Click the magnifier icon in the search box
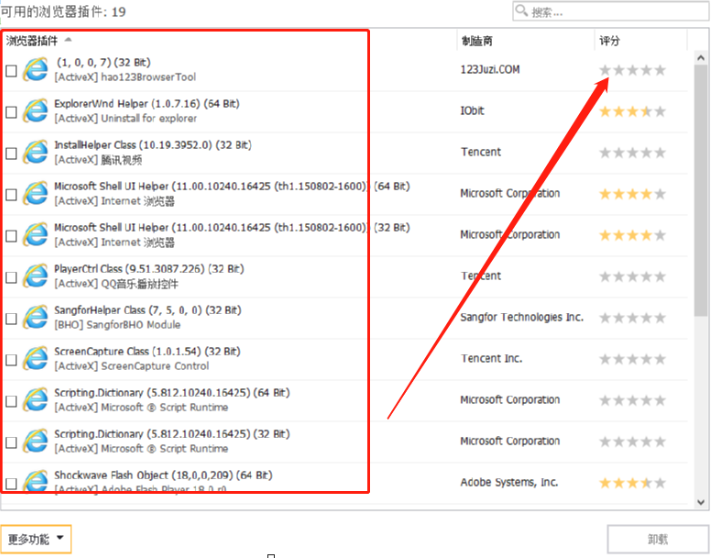Viewport: 714px width, 558px height. [x=521, y=10]
